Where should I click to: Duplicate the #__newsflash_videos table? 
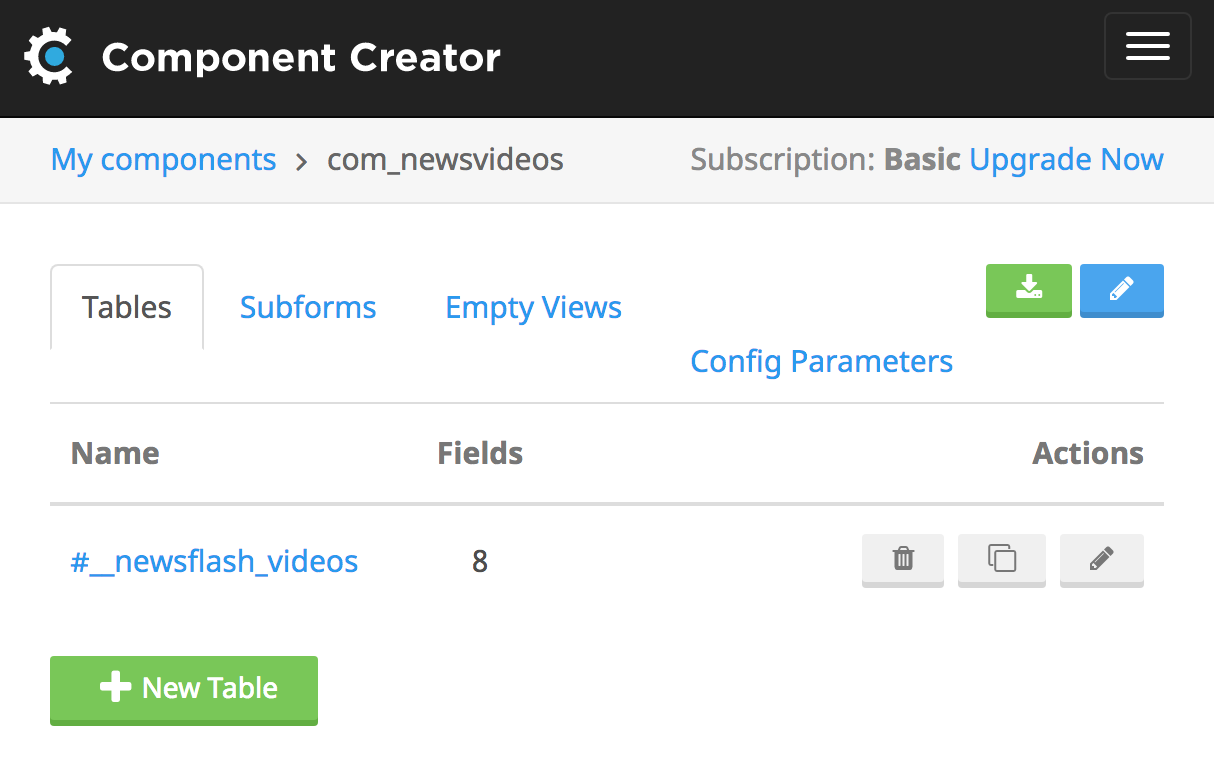coord(1001,559)
